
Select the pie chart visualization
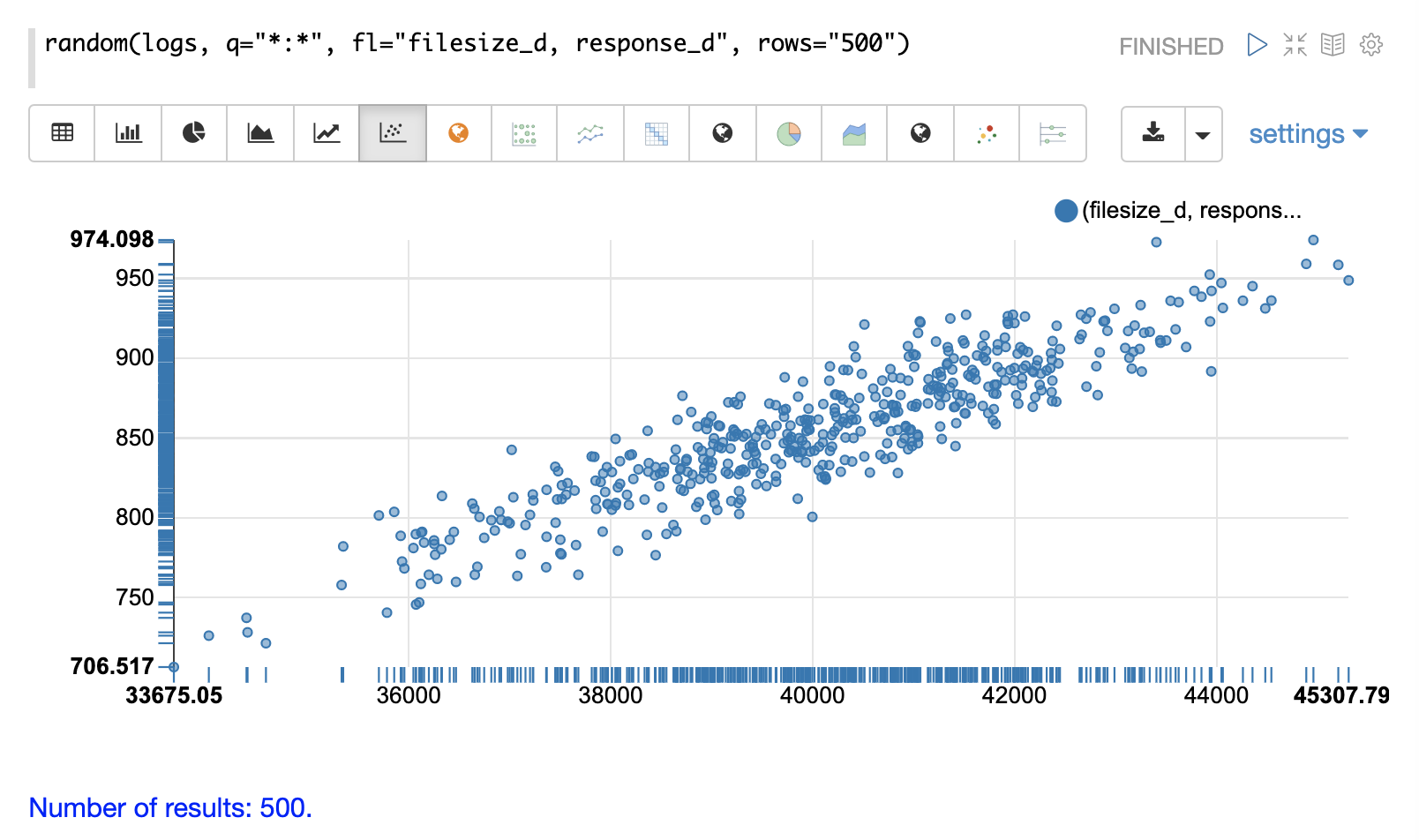(x=194, y=133)
